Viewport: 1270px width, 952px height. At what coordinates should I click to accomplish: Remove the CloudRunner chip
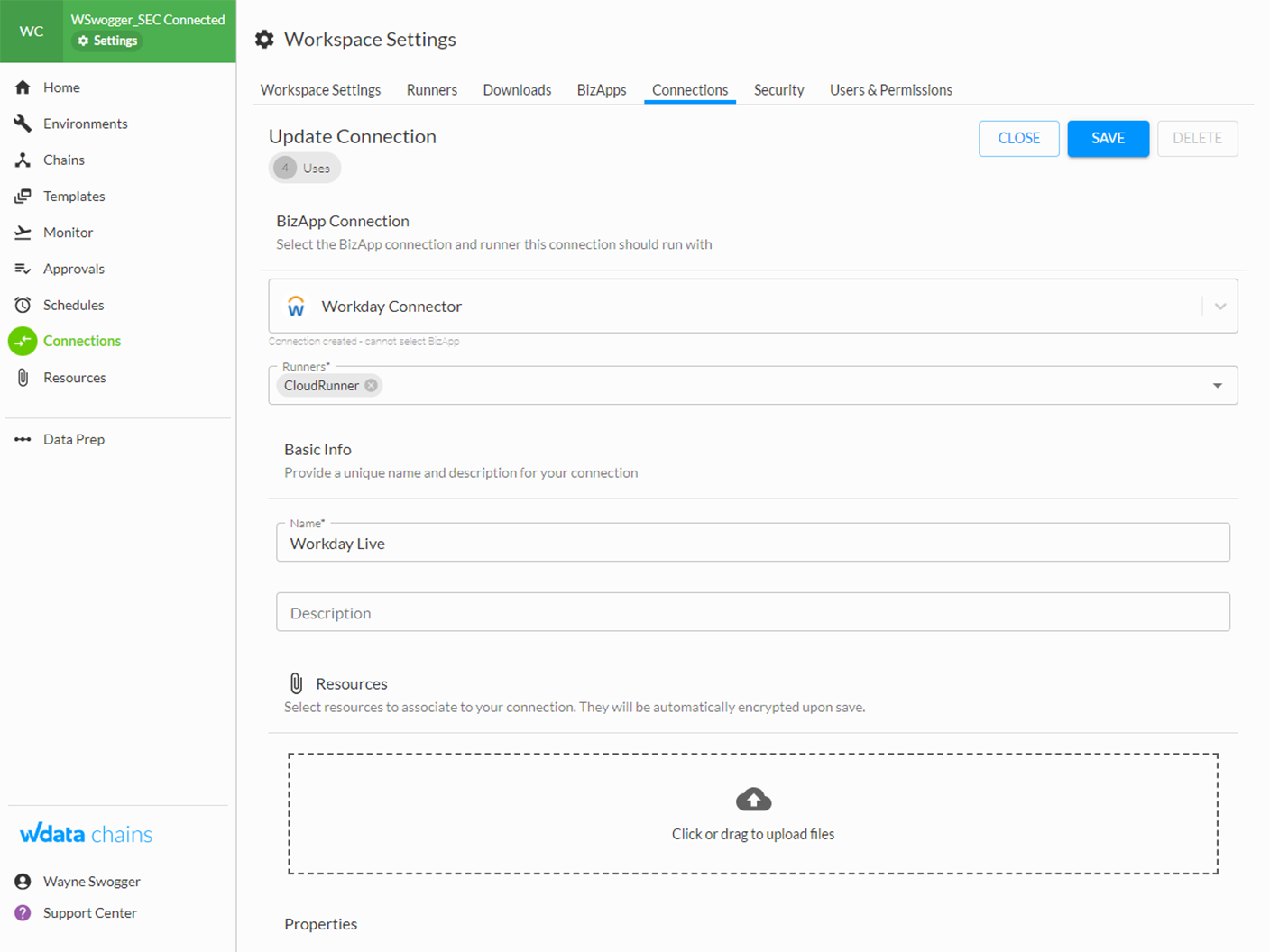coord(371,385)
